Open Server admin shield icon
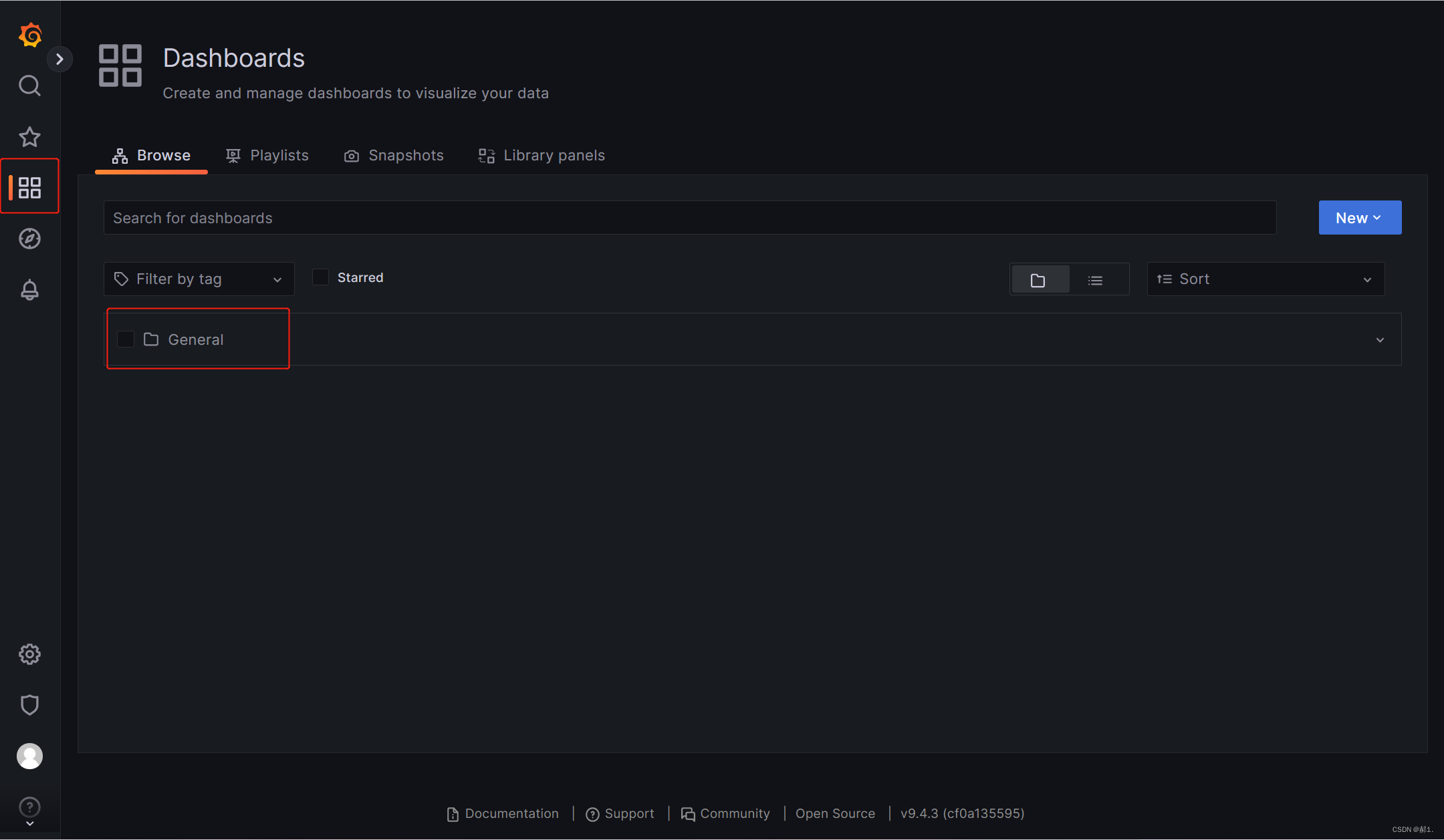 (29, 705)
